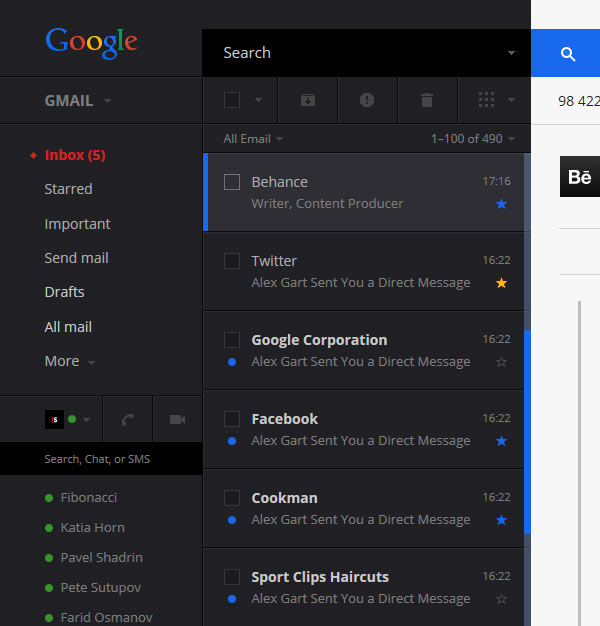Click the reading pane grey scrollbar
Screen dimensions: 600x626
579,463
